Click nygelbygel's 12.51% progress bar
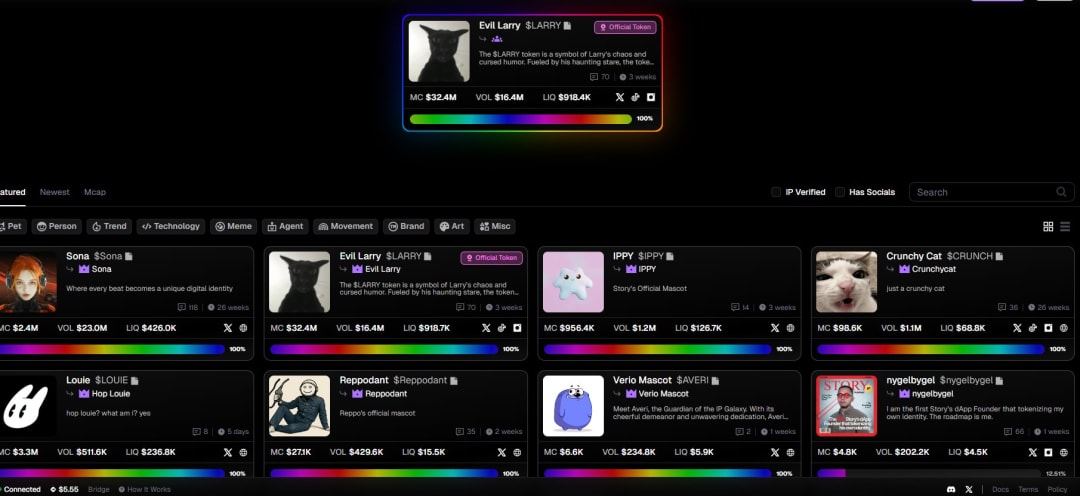Image resolution: width=1080 pixels, height=496 pixels. 929,473
